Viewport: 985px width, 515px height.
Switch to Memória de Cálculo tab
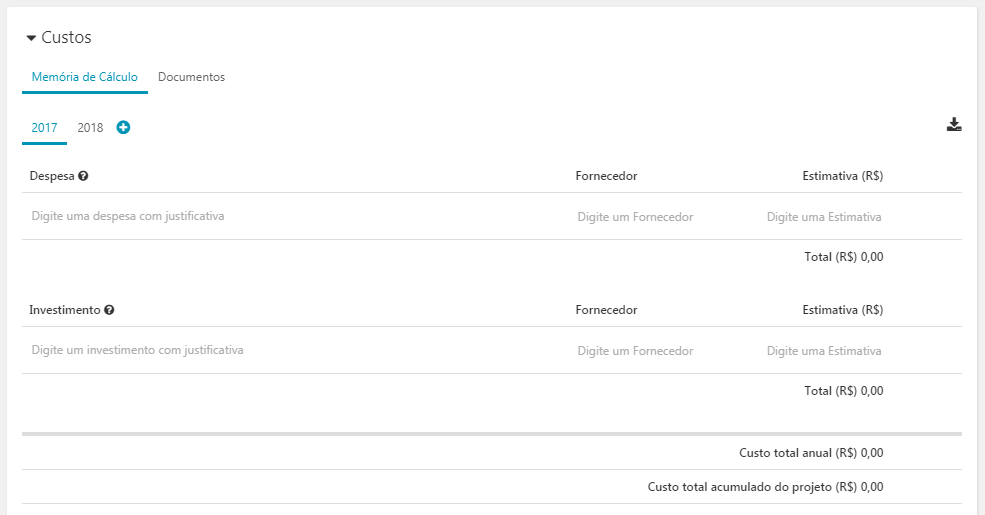[85, 77]
